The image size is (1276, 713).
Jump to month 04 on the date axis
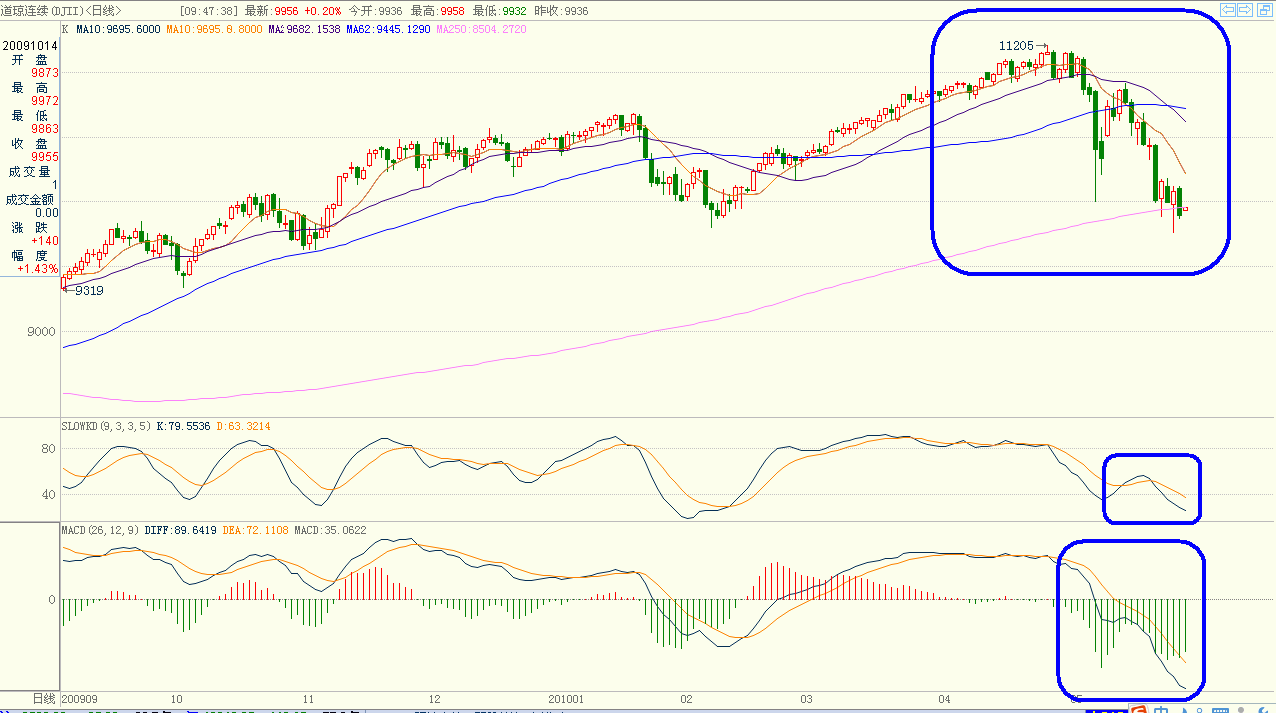944,699
